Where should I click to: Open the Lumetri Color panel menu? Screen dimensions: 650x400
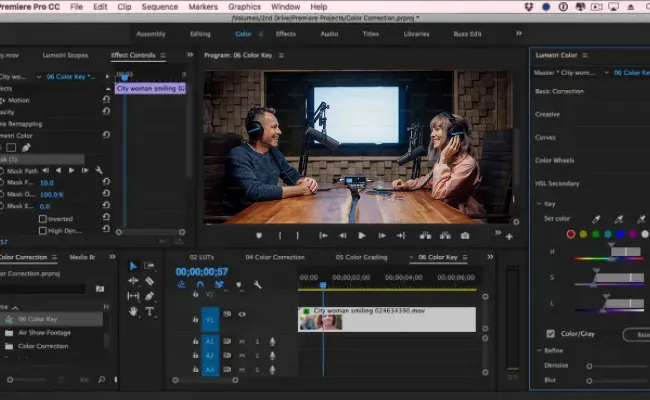tap(585, 55)
